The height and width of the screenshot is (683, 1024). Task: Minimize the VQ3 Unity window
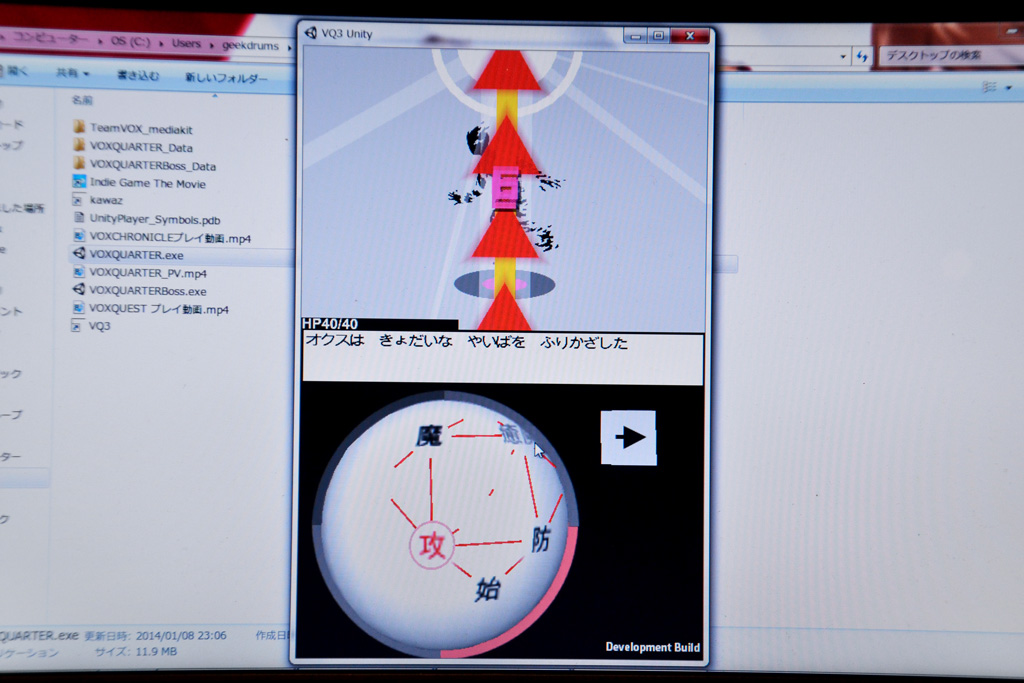635,36
